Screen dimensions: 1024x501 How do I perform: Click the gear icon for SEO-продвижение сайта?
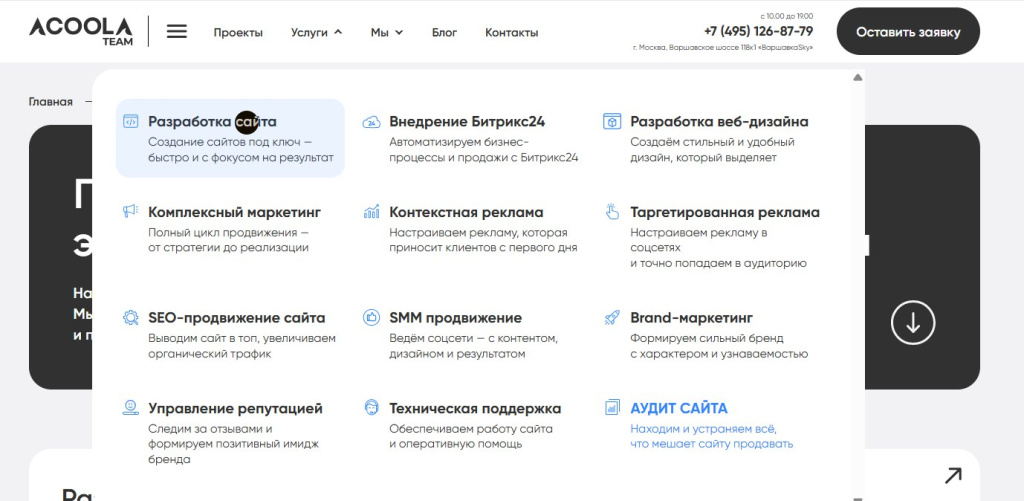(131, 317)
